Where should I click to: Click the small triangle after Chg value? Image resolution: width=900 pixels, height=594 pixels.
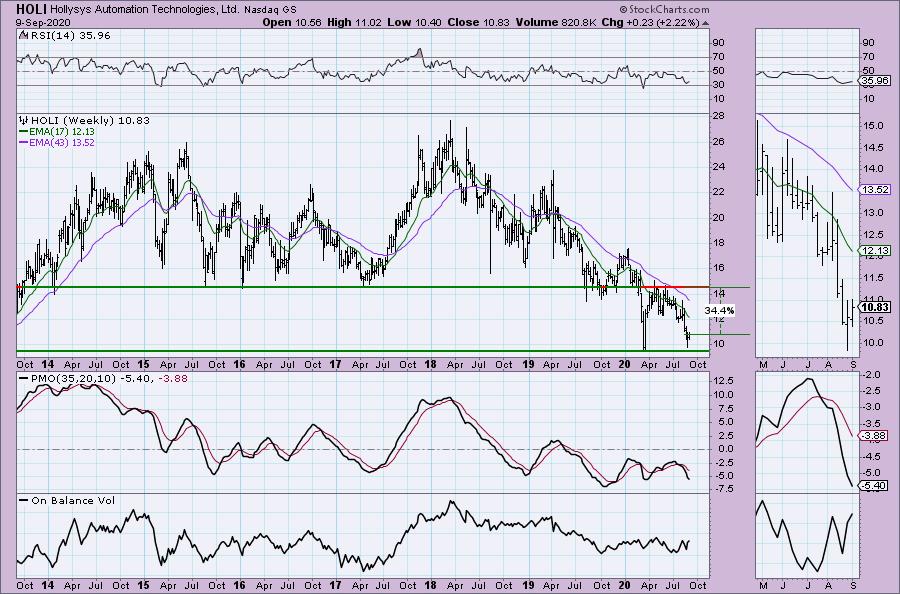click(x=705, y=23)
